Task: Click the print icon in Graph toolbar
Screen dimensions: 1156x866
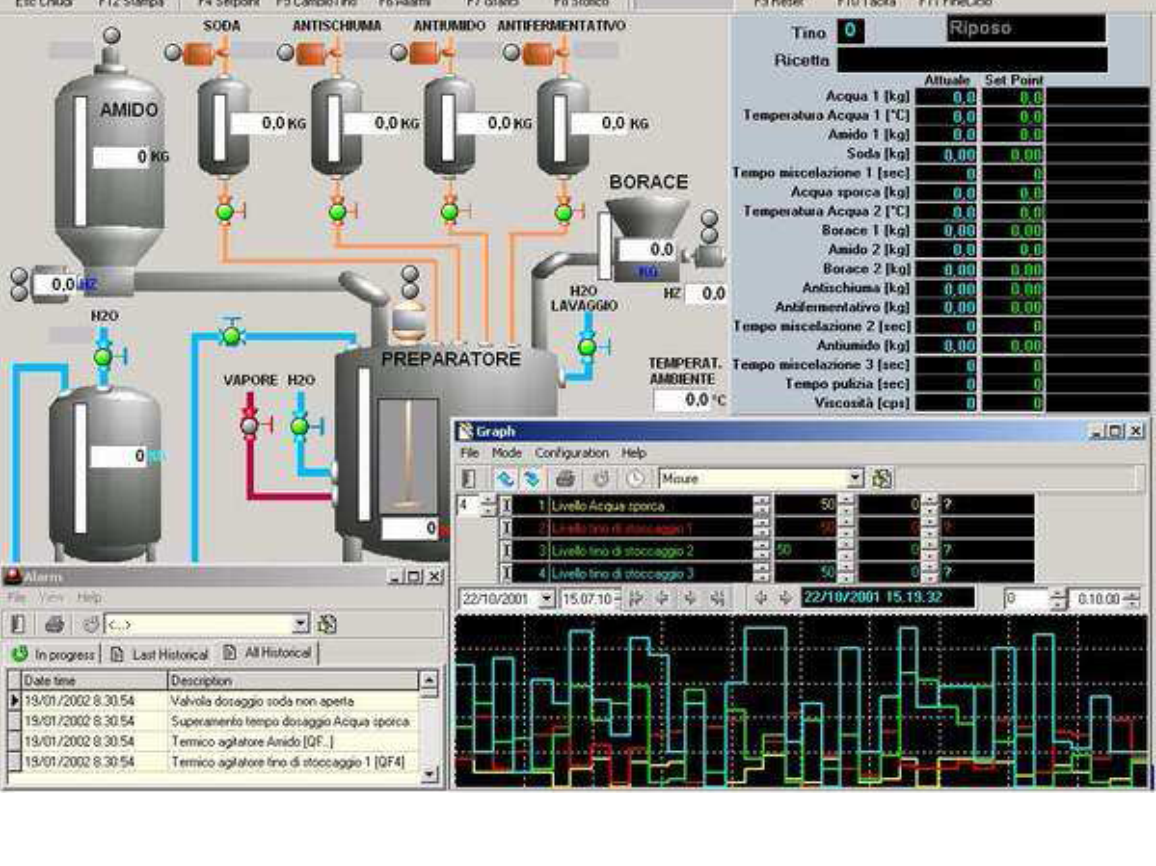Action: (x=564, y=479)
